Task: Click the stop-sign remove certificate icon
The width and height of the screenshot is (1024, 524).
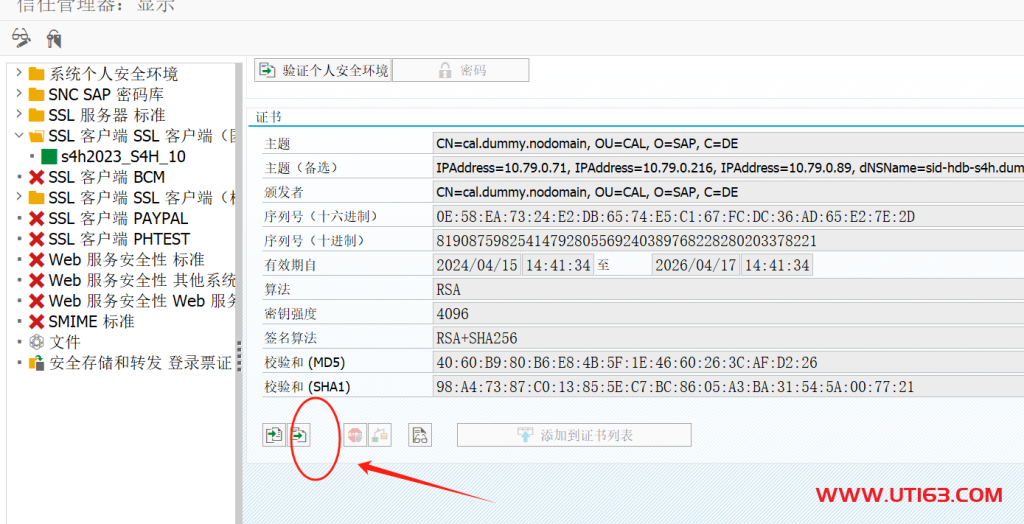Action: [355, 434]
